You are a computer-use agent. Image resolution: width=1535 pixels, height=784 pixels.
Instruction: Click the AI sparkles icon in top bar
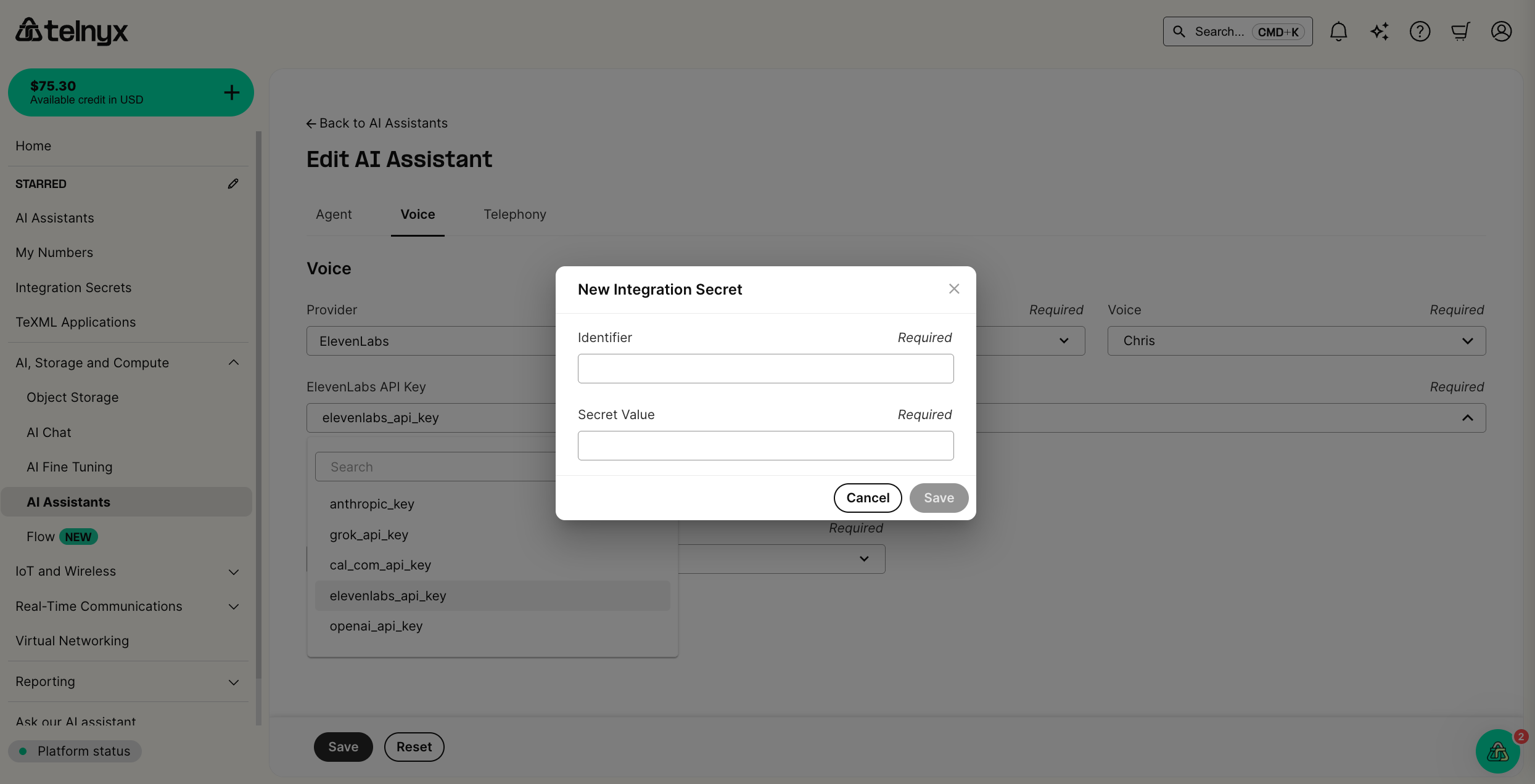point(1380,31)
